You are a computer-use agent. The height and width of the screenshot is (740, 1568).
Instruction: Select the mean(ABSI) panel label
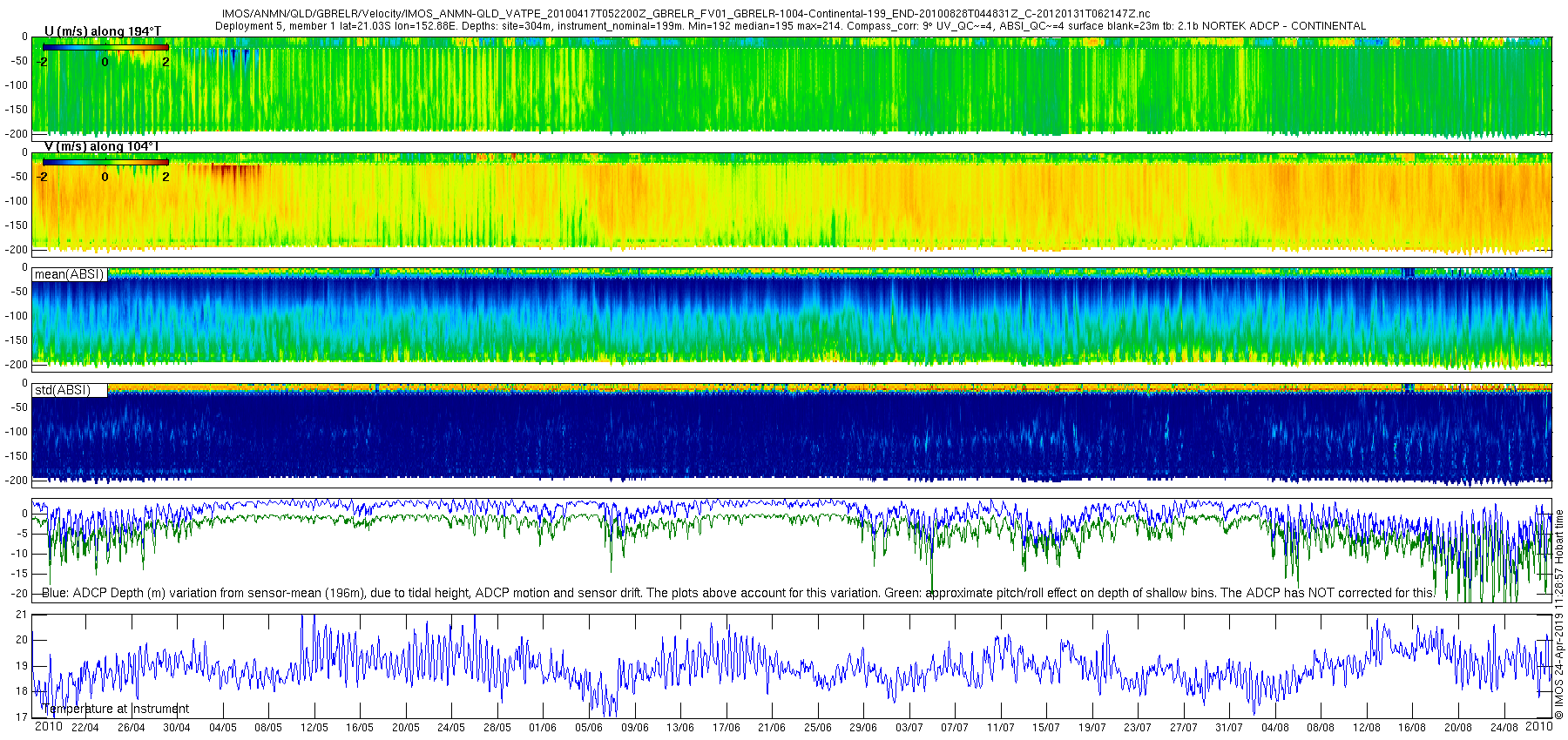[x=69, y=274]
